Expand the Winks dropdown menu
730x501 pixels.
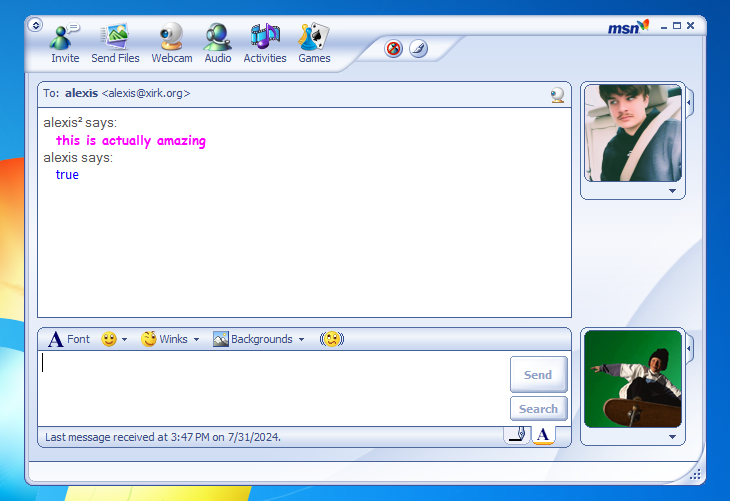click(170, 339)
